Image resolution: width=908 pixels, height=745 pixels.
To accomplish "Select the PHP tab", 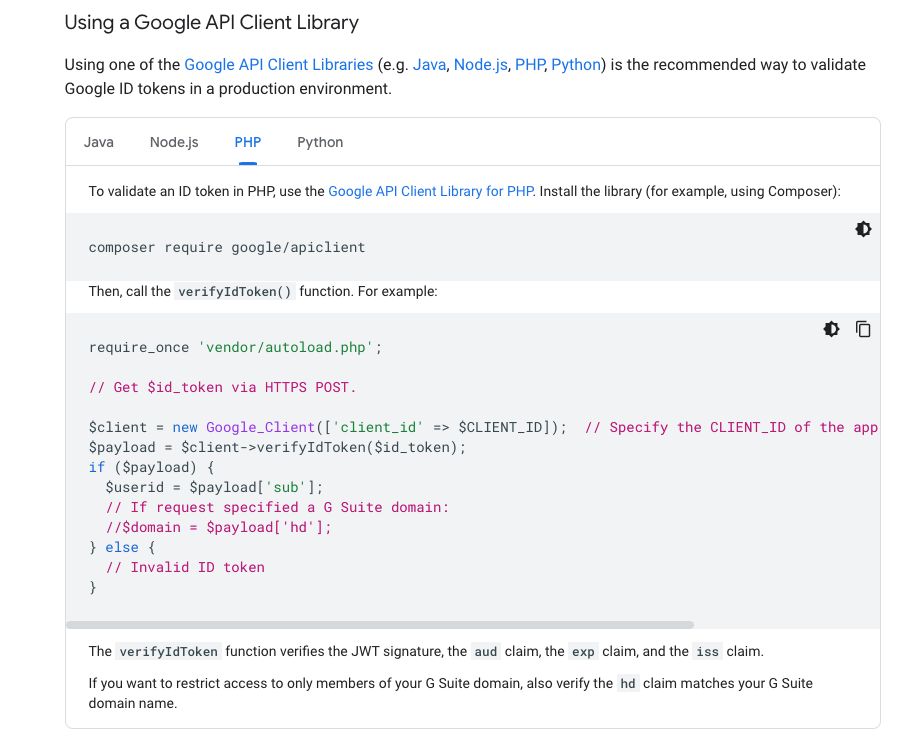I will click(247, 142).
